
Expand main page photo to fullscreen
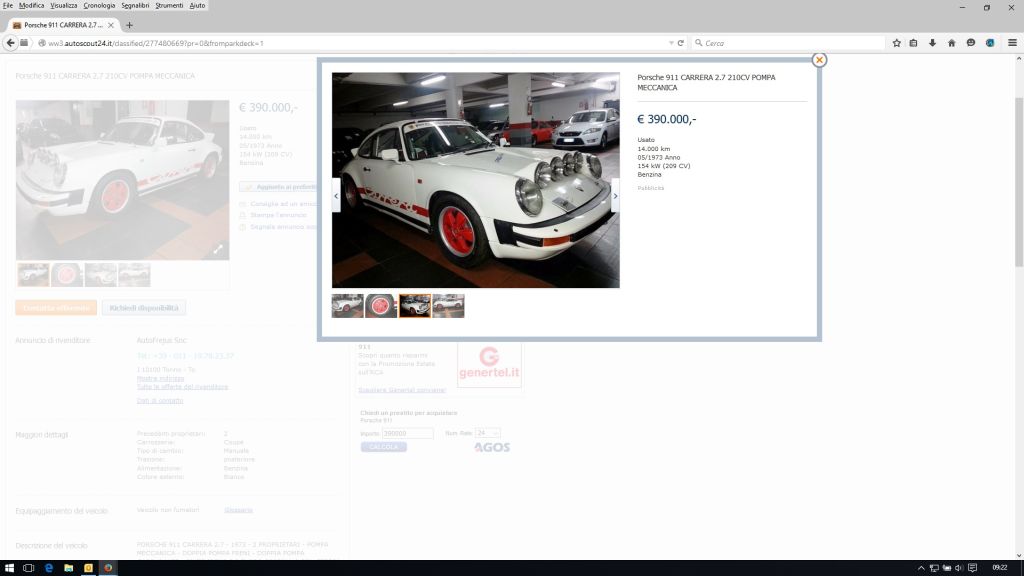point(218,249)
